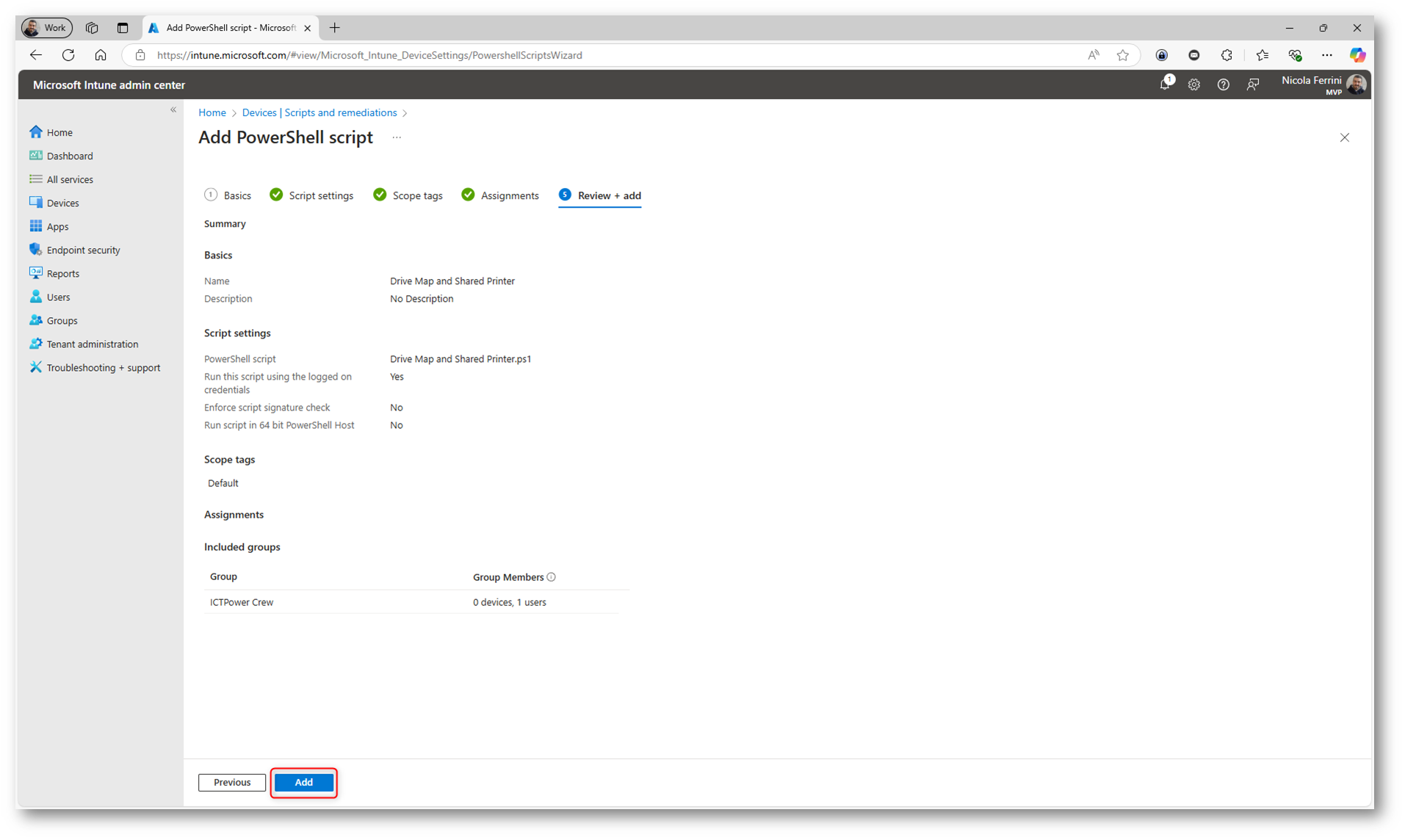Viewport: 1405px width, 840px height.
Task: Click the browser home icon
Action: [x=101, y=55]
